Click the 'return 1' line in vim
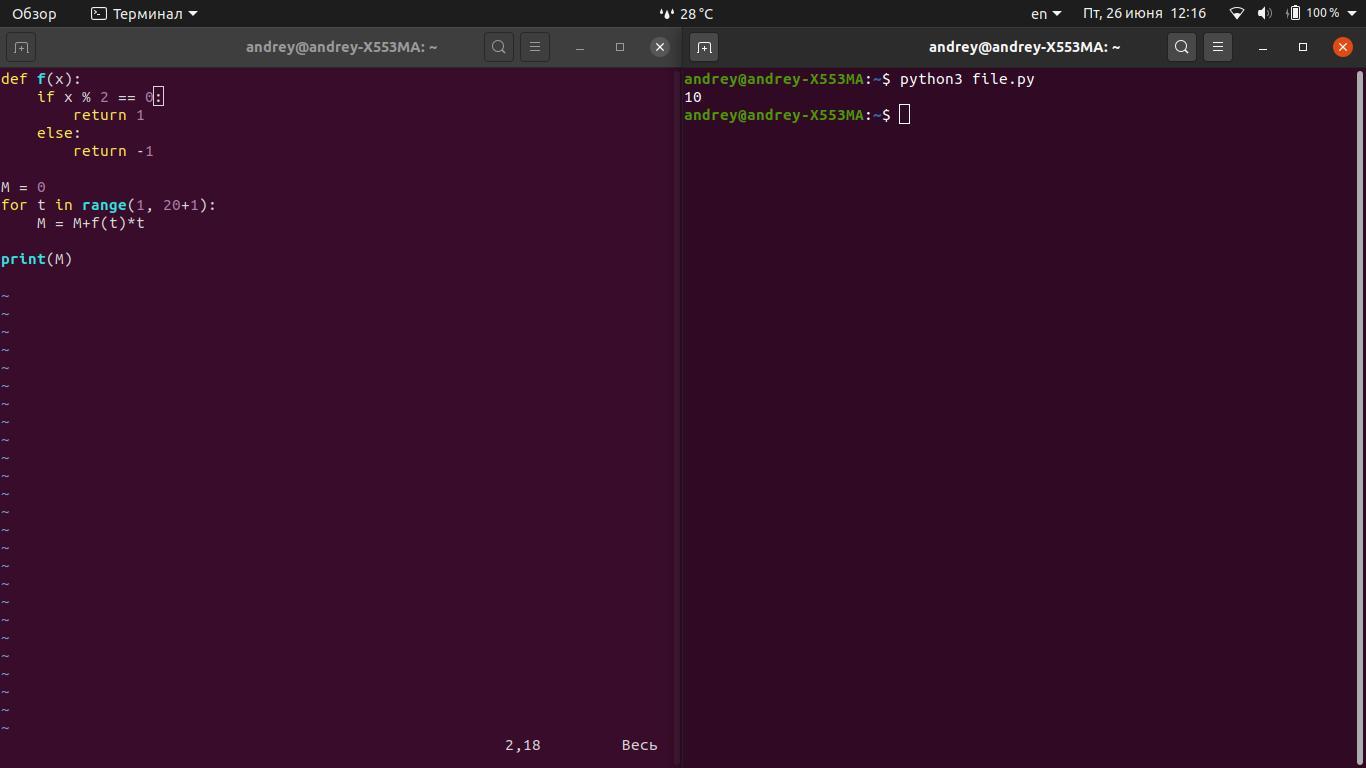The image size is (1366, 768). pyautogui.click(x=109, y=115)
